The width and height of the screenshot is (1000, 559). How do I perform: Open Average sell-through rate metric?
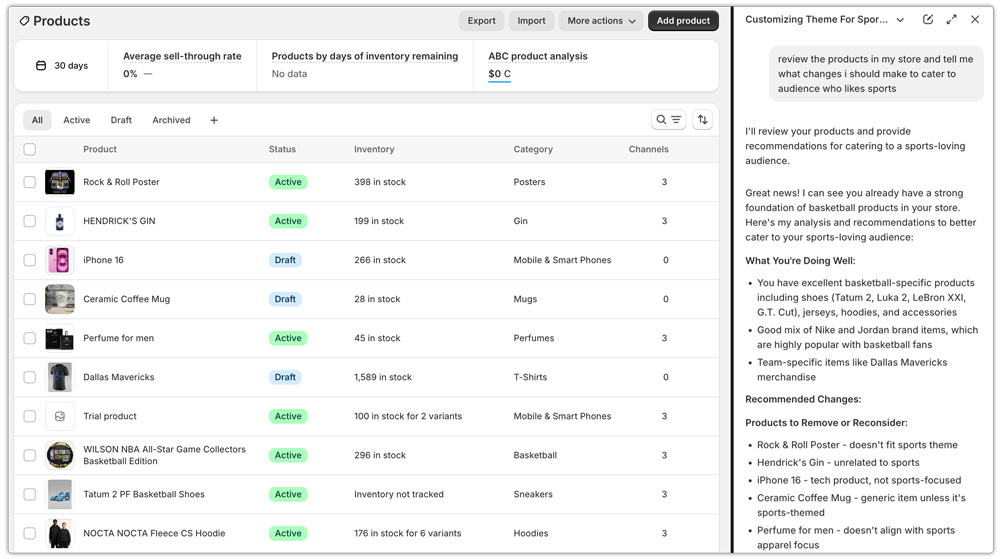(x=182, y=56)
